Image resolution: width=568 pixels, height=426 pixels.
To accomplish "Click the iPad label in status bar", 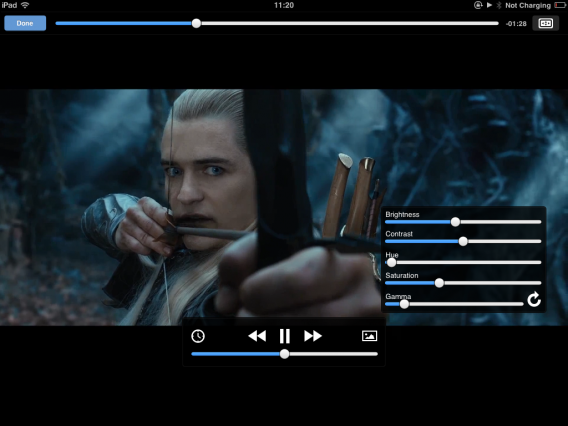I will click(x=9, y=5).
